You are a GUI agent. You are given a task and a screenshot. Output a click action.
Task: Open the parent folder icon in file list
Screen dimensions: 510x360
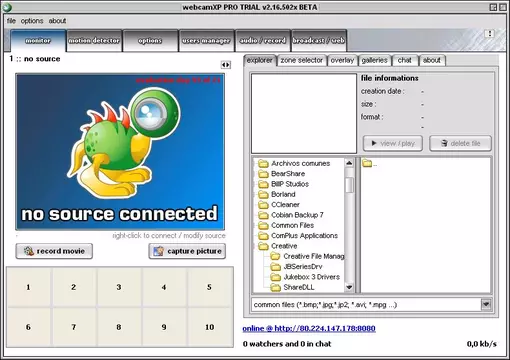click(367, 163)
